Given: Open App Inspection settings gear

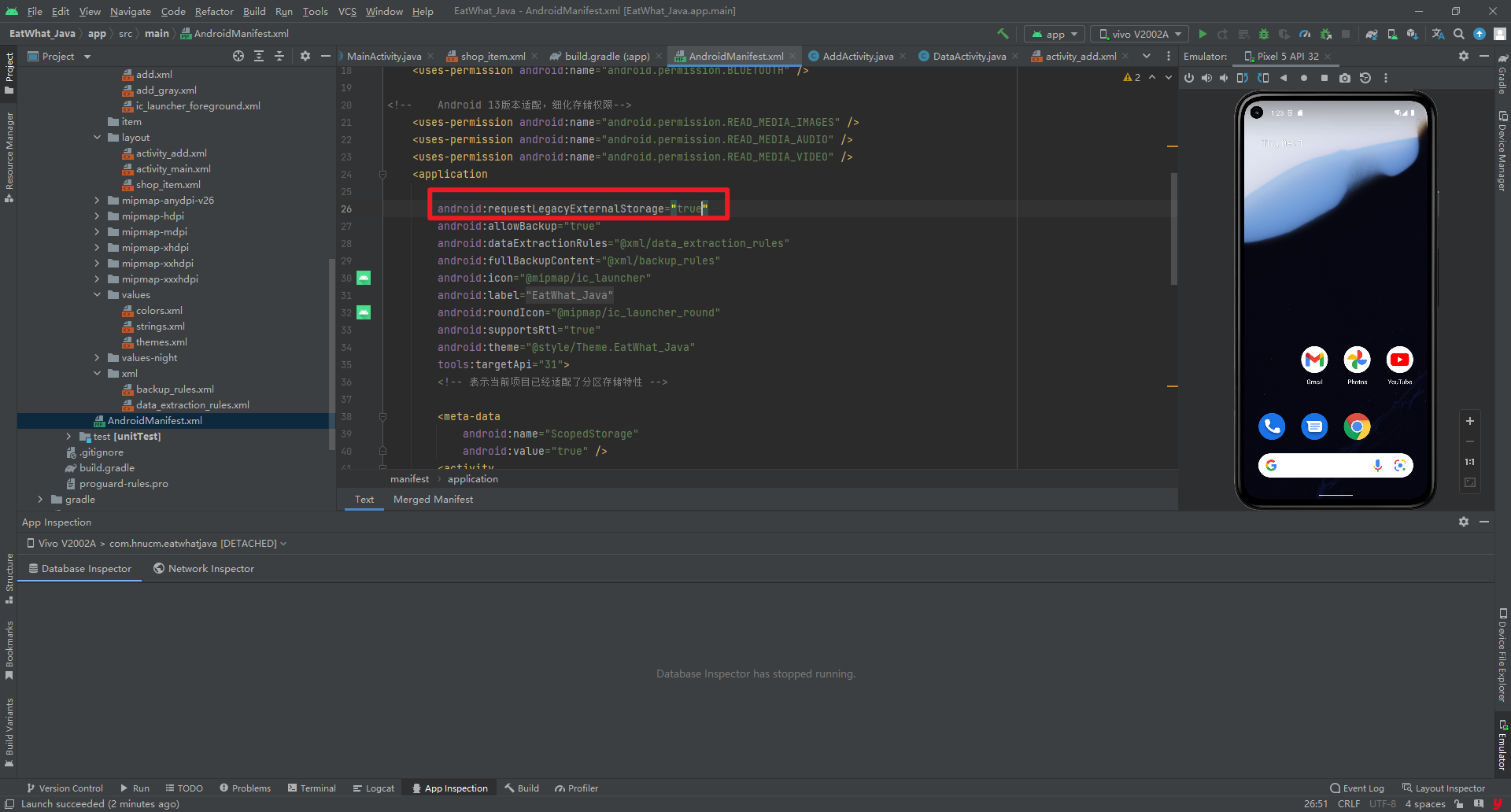Looking at the screenshot, I should pyautogui.click(x=1464, y=522).
